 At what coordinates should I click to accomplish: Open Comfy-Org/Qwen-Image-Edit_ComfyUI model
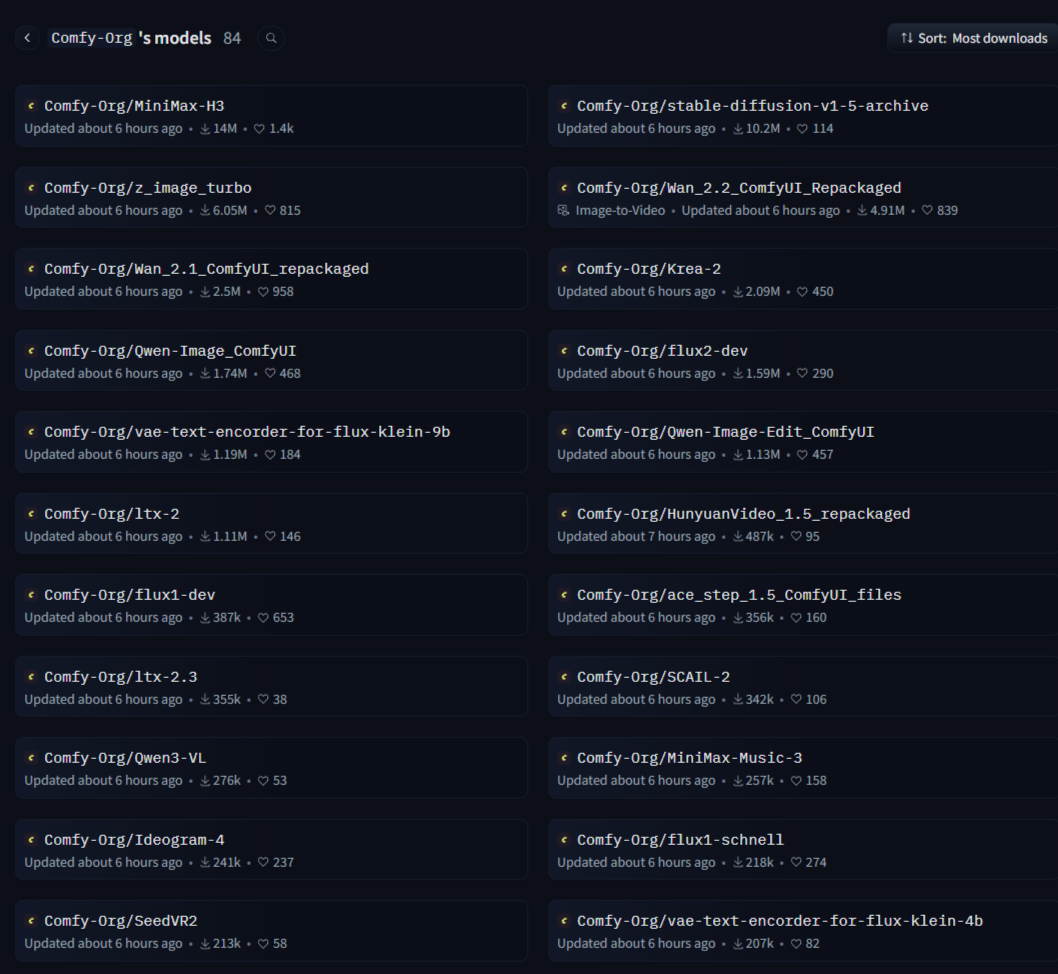tap(803, 442)
